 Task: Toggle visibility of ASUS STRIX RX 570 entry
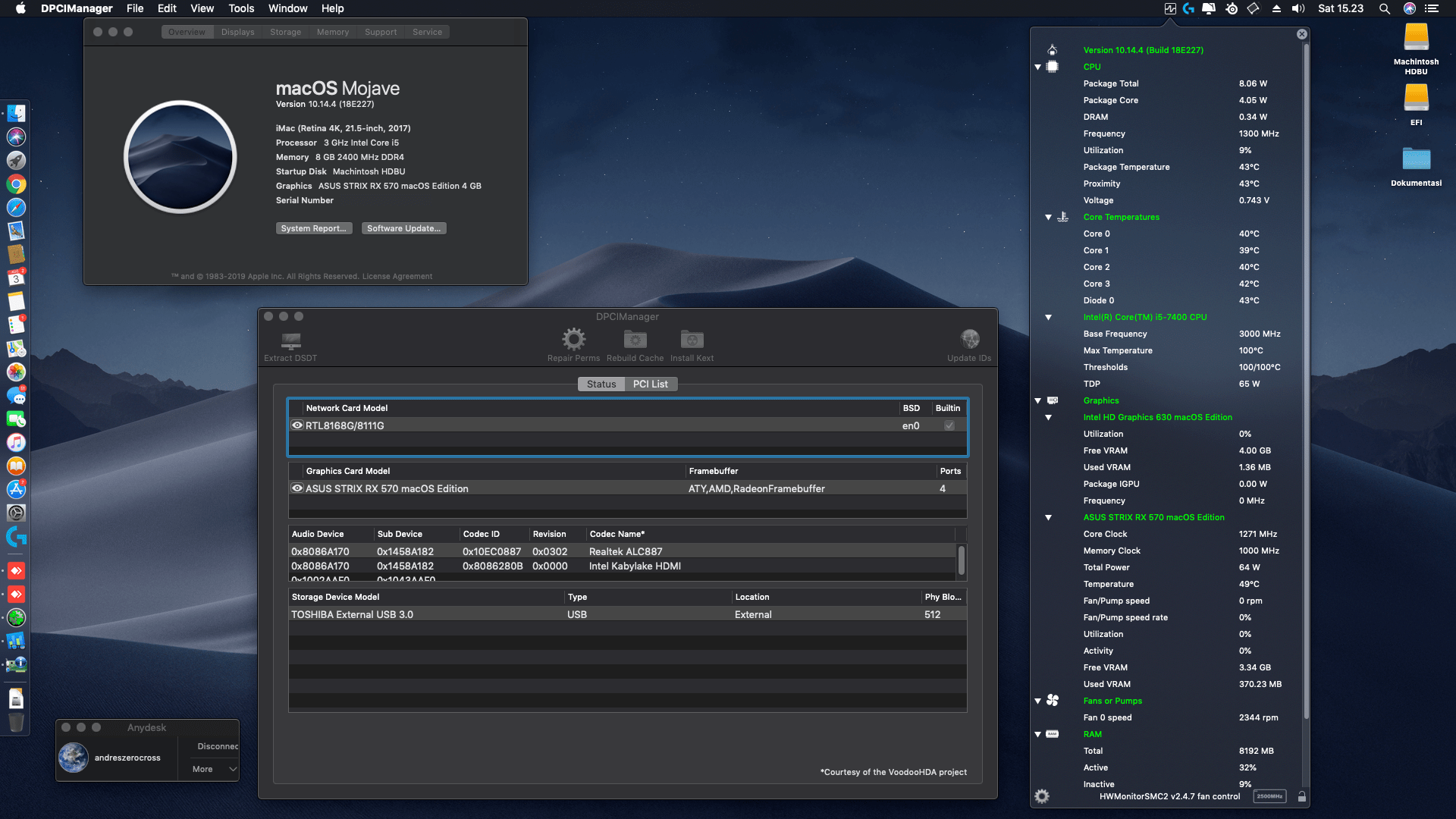pyautogui.click(x=297, y=488)
